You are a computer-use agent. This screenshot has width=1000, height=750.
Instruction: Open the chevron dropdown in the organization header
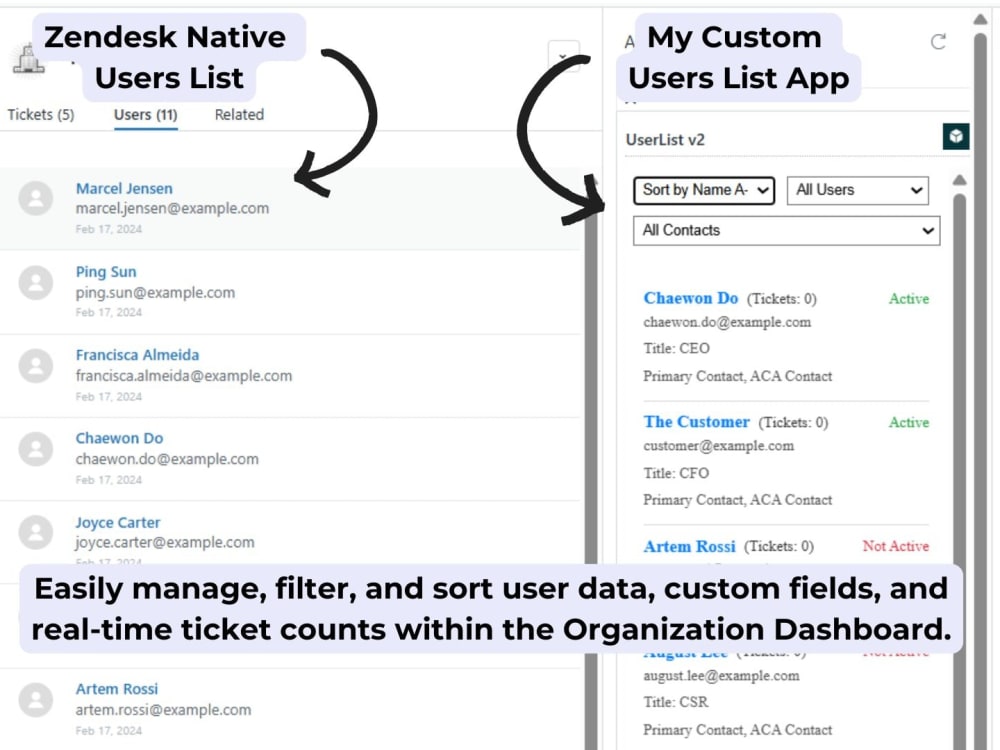point(563,56)
